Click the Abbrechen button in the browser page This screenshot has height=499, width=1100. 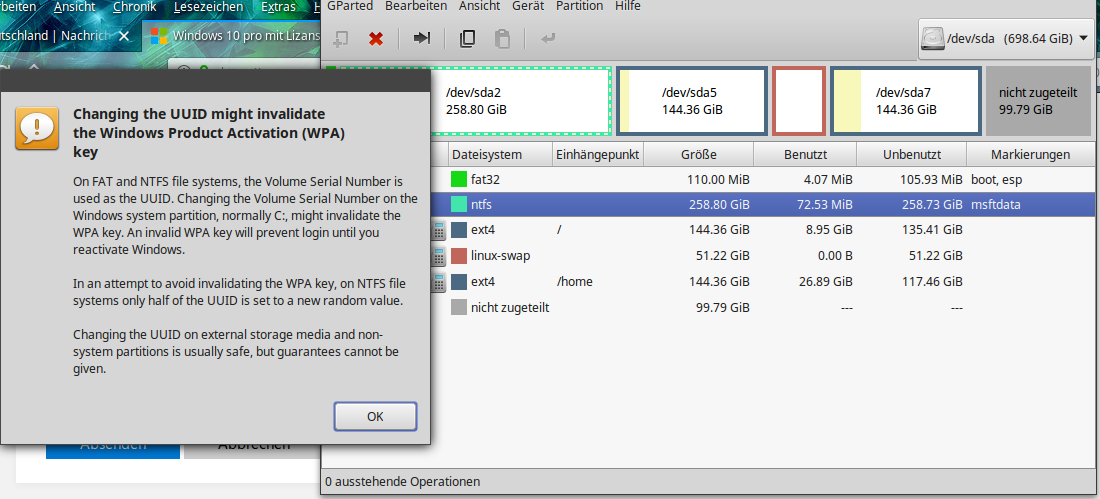[x=254, y=451]
